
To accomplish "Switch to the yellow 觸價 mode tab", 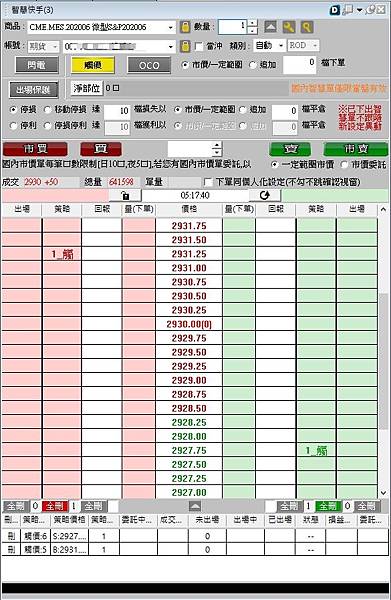I will coord(93,65).
